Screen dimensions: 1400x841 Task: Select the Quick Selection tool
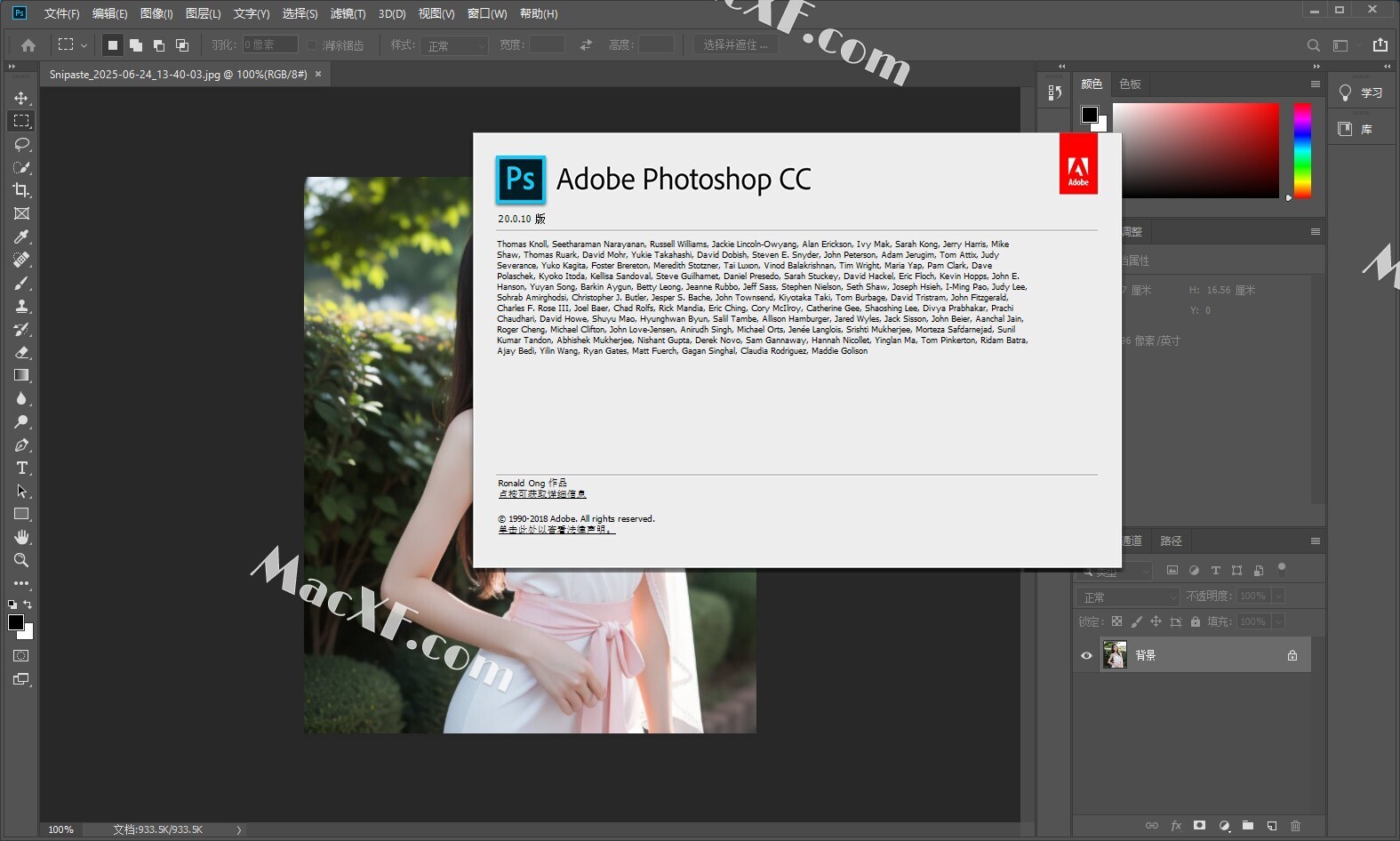click(x=21, y=167)
